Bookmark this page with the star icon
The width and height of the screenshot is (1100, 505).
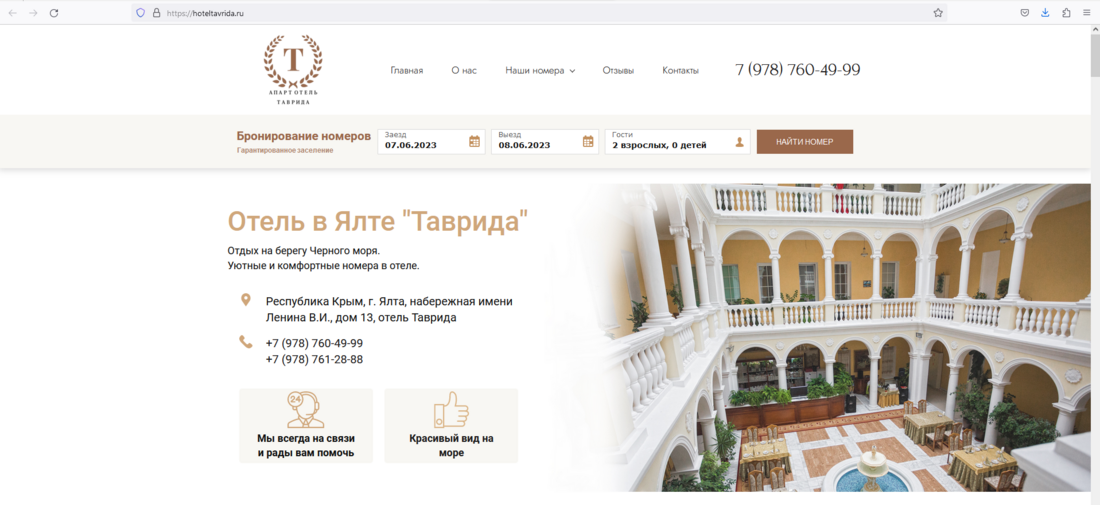point(938,13)
